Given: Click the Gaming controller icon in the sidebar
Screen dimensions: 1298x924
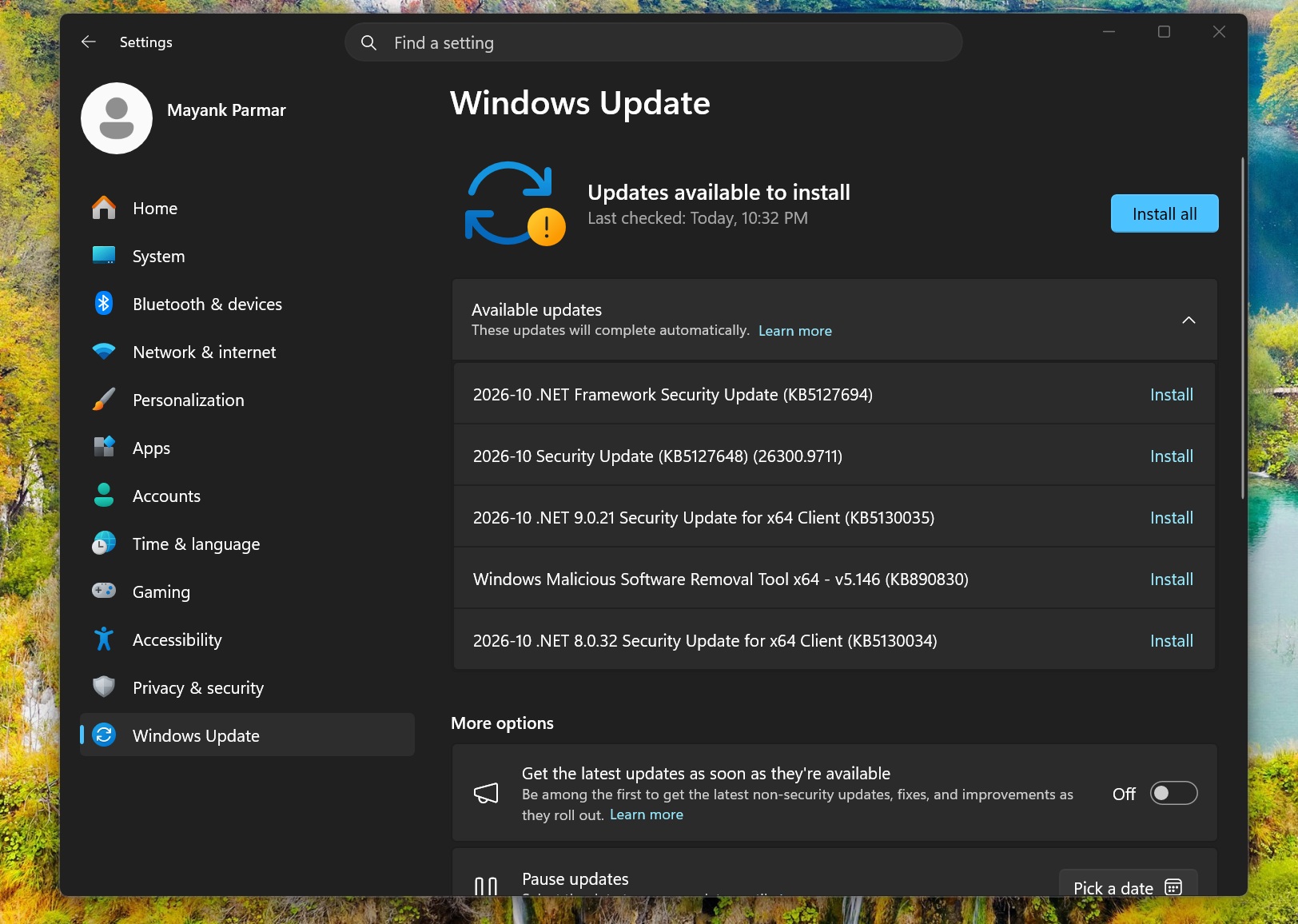Looking at the screenshot, I should click(104, 591).
